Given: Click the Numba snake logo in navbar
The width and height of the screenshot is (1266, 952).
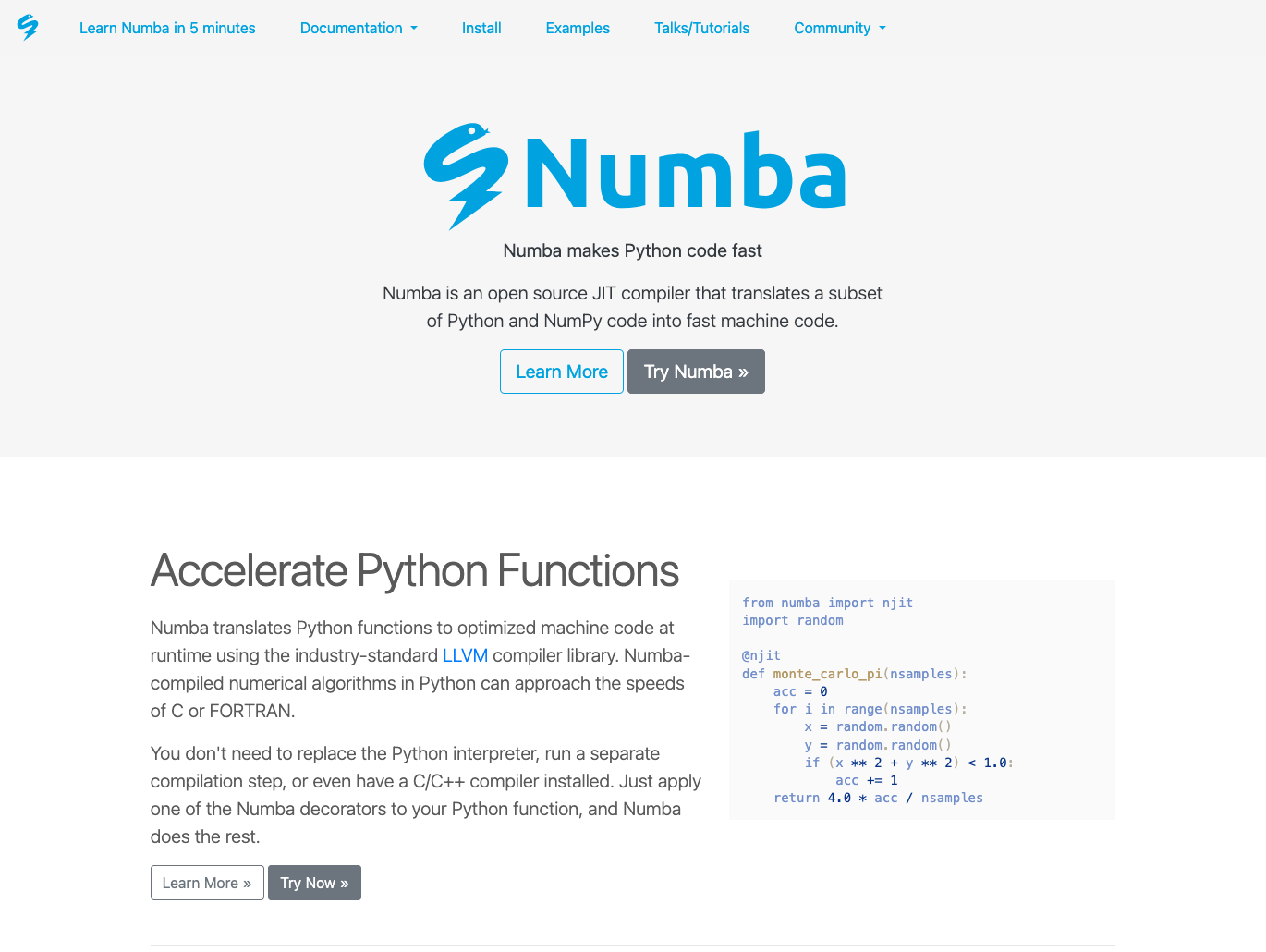Looking at the screenshot, I should (28, 28).
